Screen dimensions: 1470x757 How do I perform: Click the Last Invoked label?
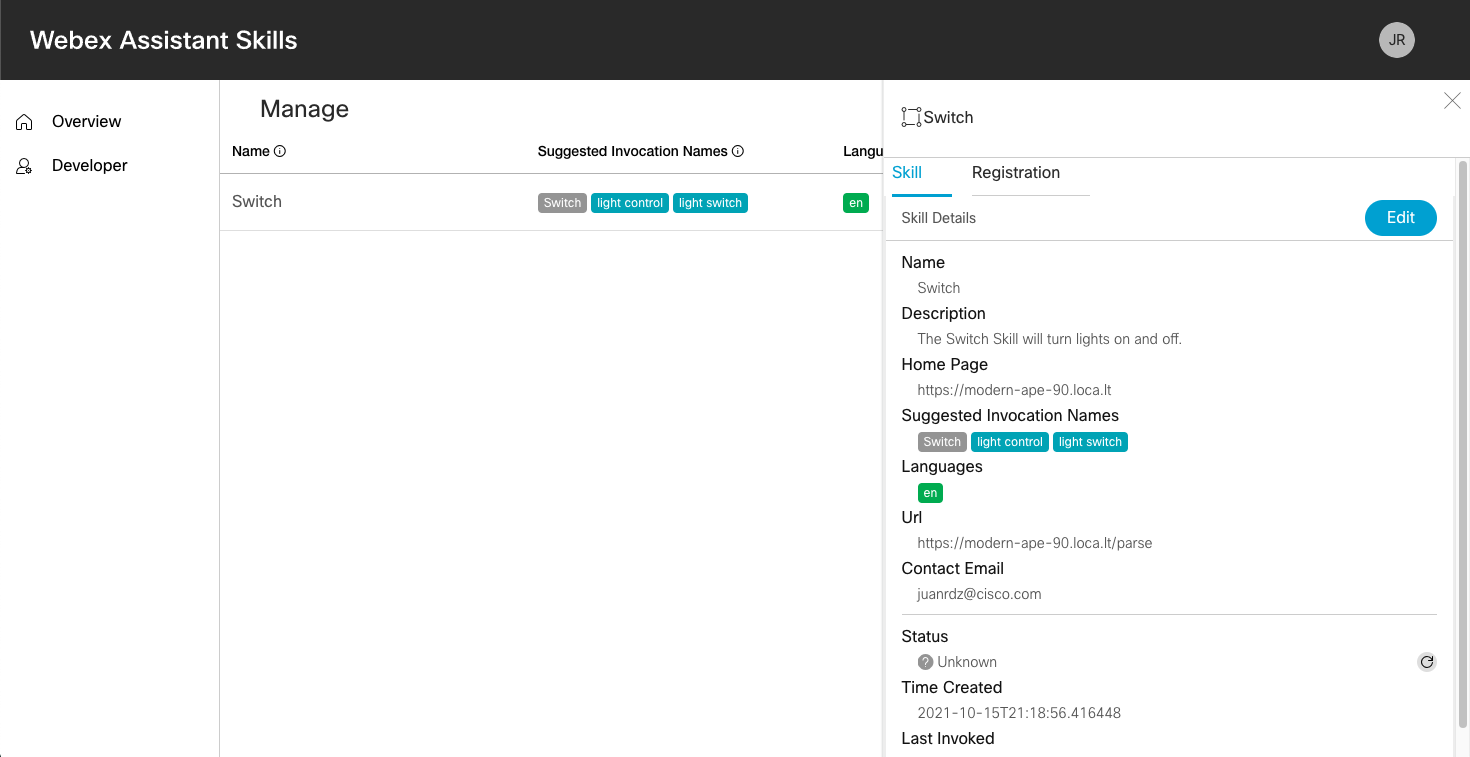[947, 739]
